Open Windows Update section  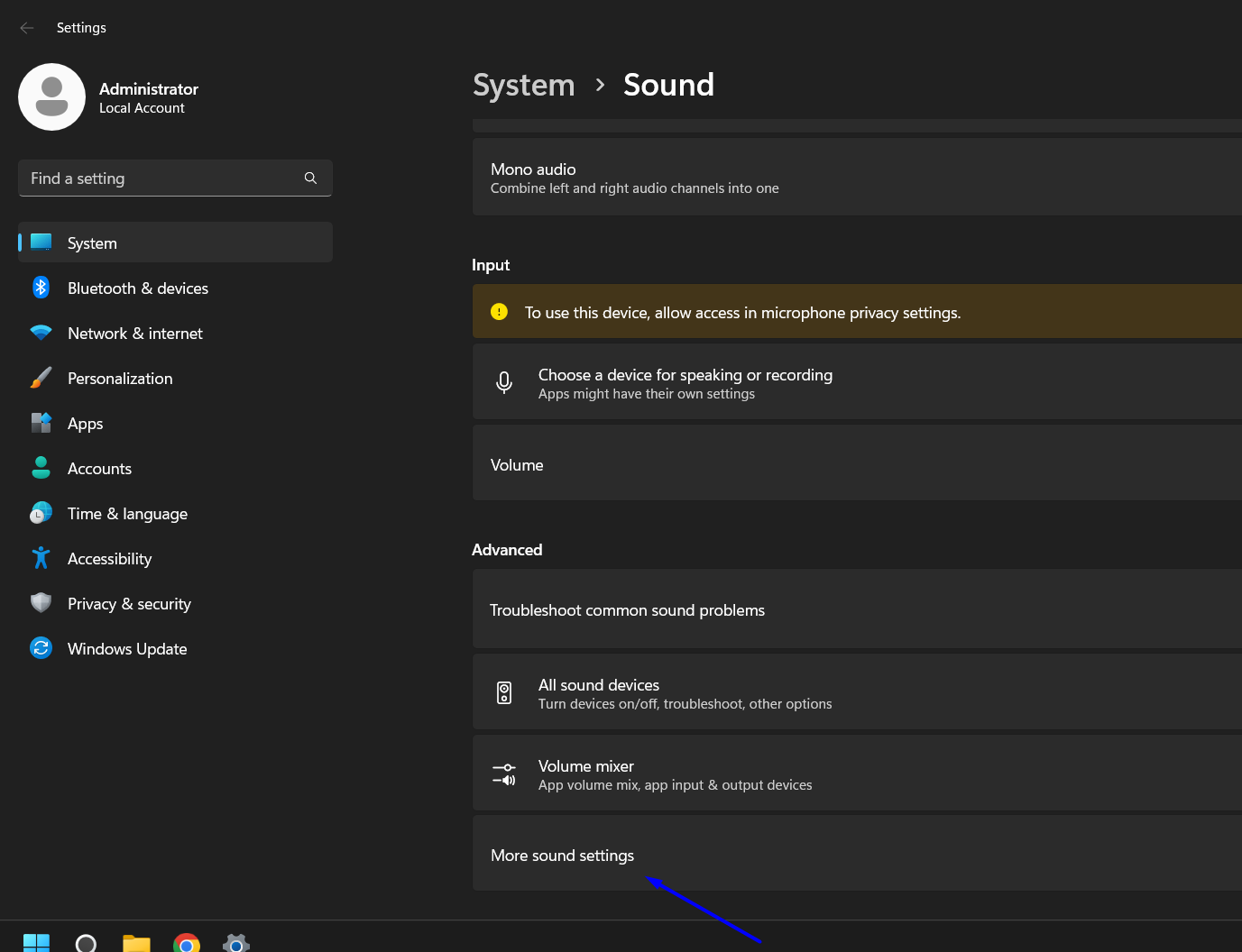pyautogui.click(x=127, y=649)
